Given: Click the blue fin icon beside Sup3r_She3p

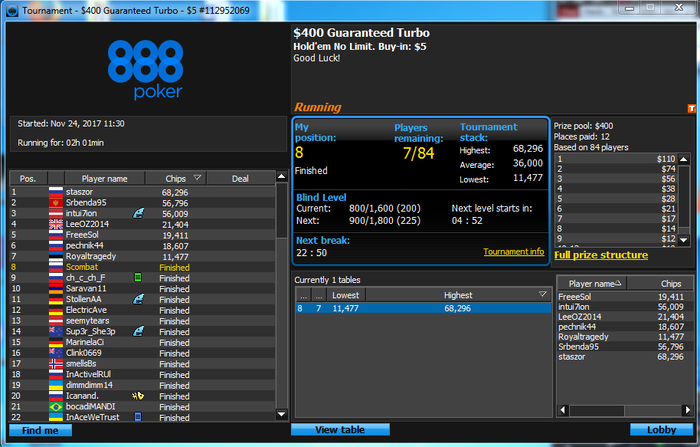Looking at the screenshot, I should coord(138,331).
